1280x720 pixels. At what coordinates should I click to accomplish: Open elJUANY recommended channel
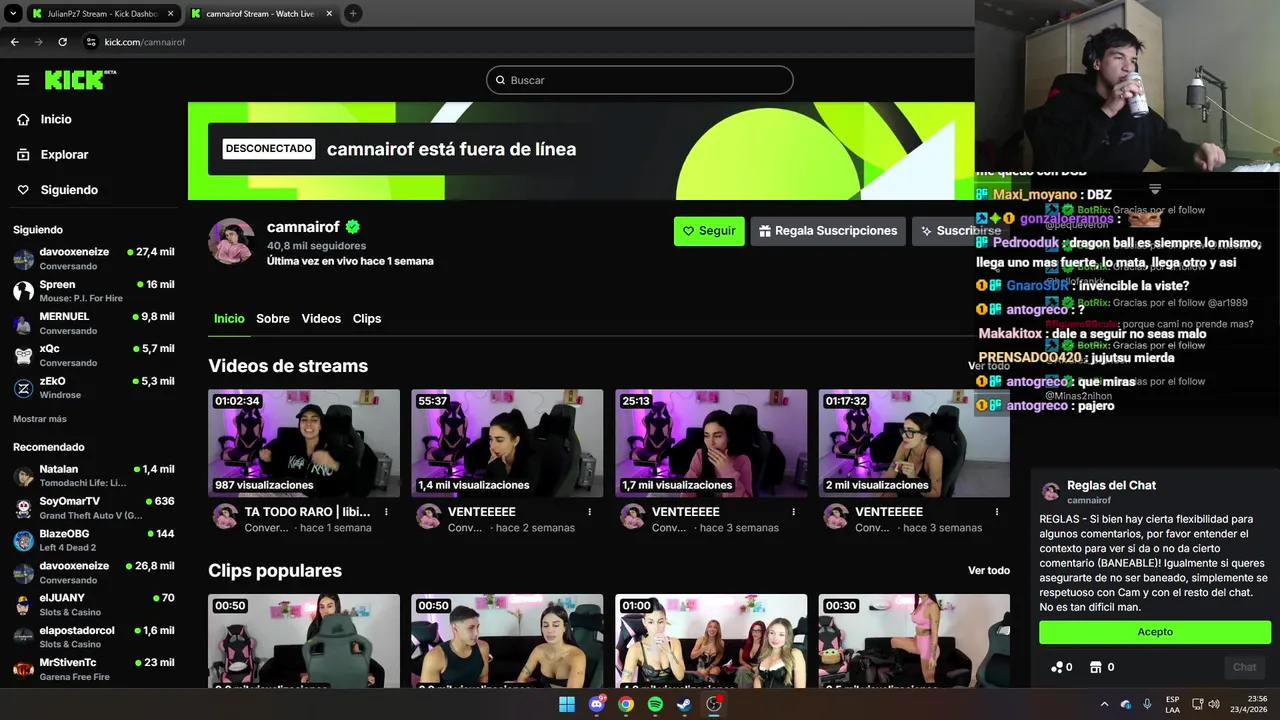(x=93, y=605)
